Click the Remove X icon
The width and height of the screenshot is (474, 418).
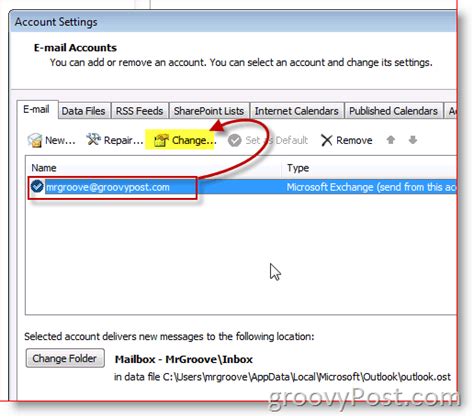coord(327,140)
